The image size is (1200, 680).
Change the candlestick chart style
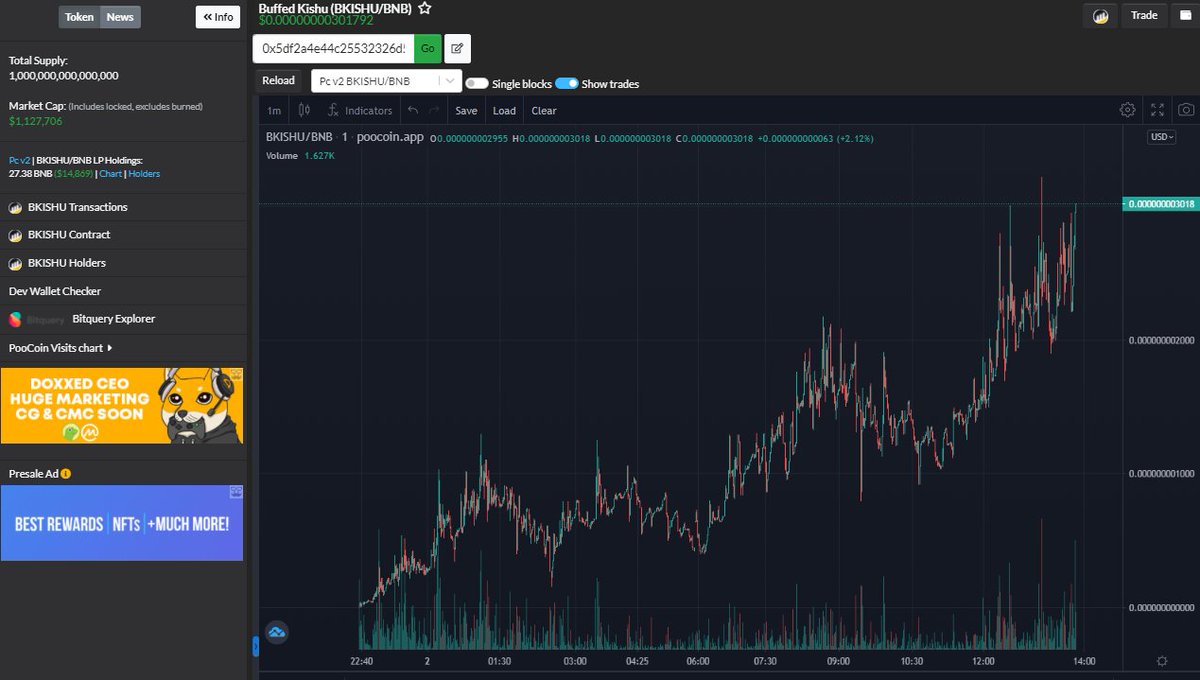pyautogui.click(x=305, y=110)
